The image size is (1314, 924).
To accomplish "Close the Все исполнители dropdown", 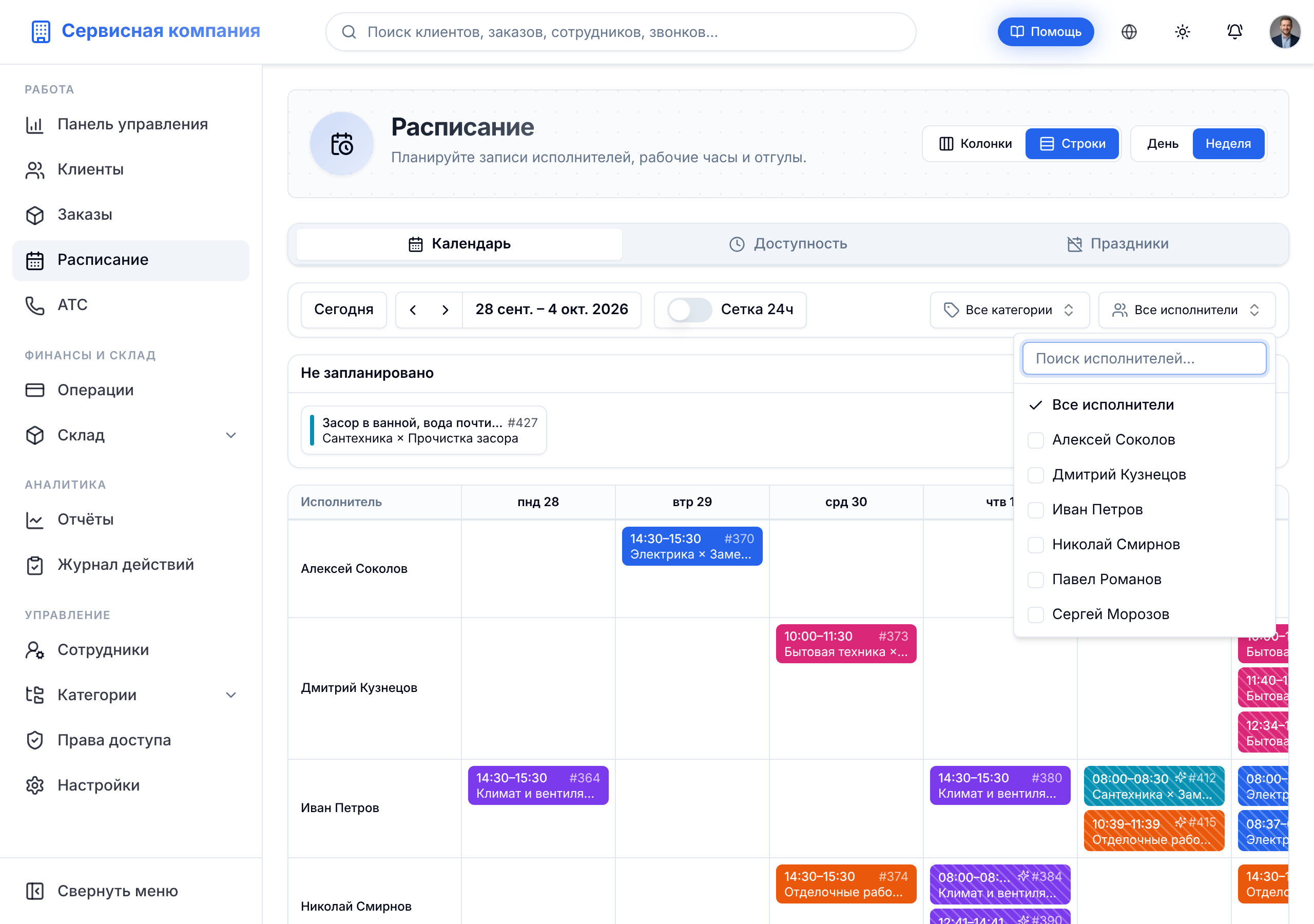I will point(1187,310).
